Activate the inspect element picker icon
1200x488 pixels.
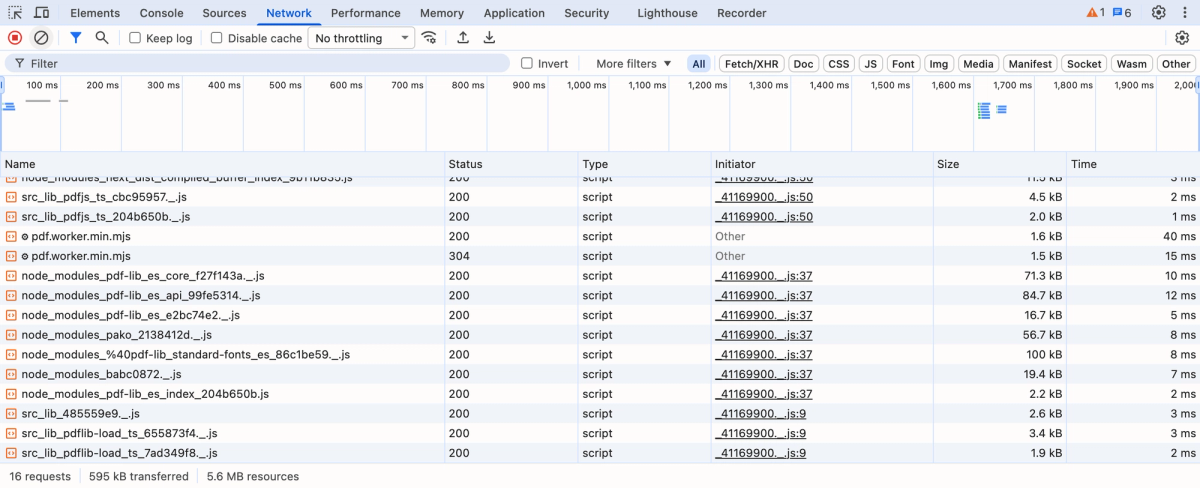coord(15,13)
